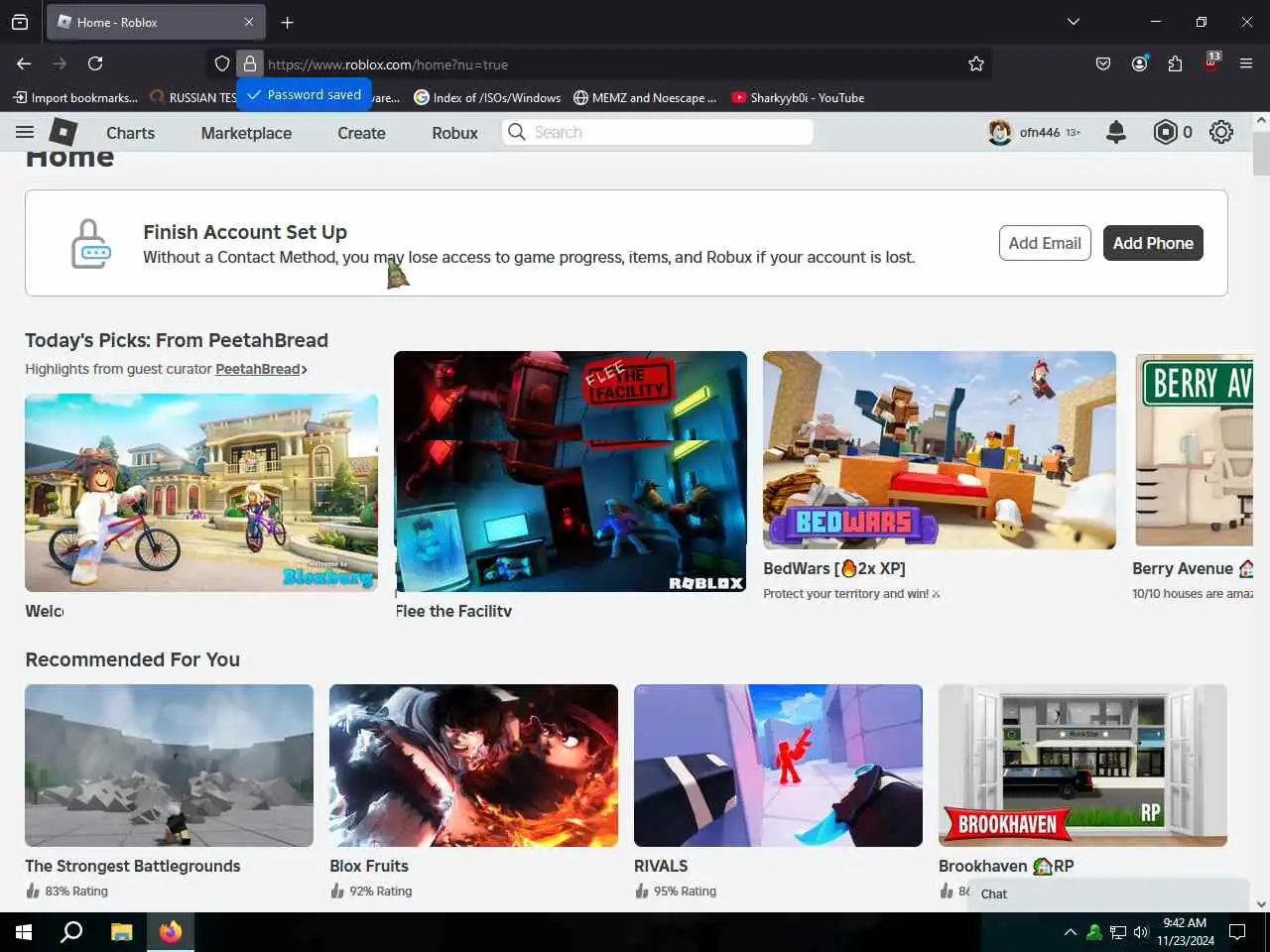Open the Pocket save icon

(1103, 63)
